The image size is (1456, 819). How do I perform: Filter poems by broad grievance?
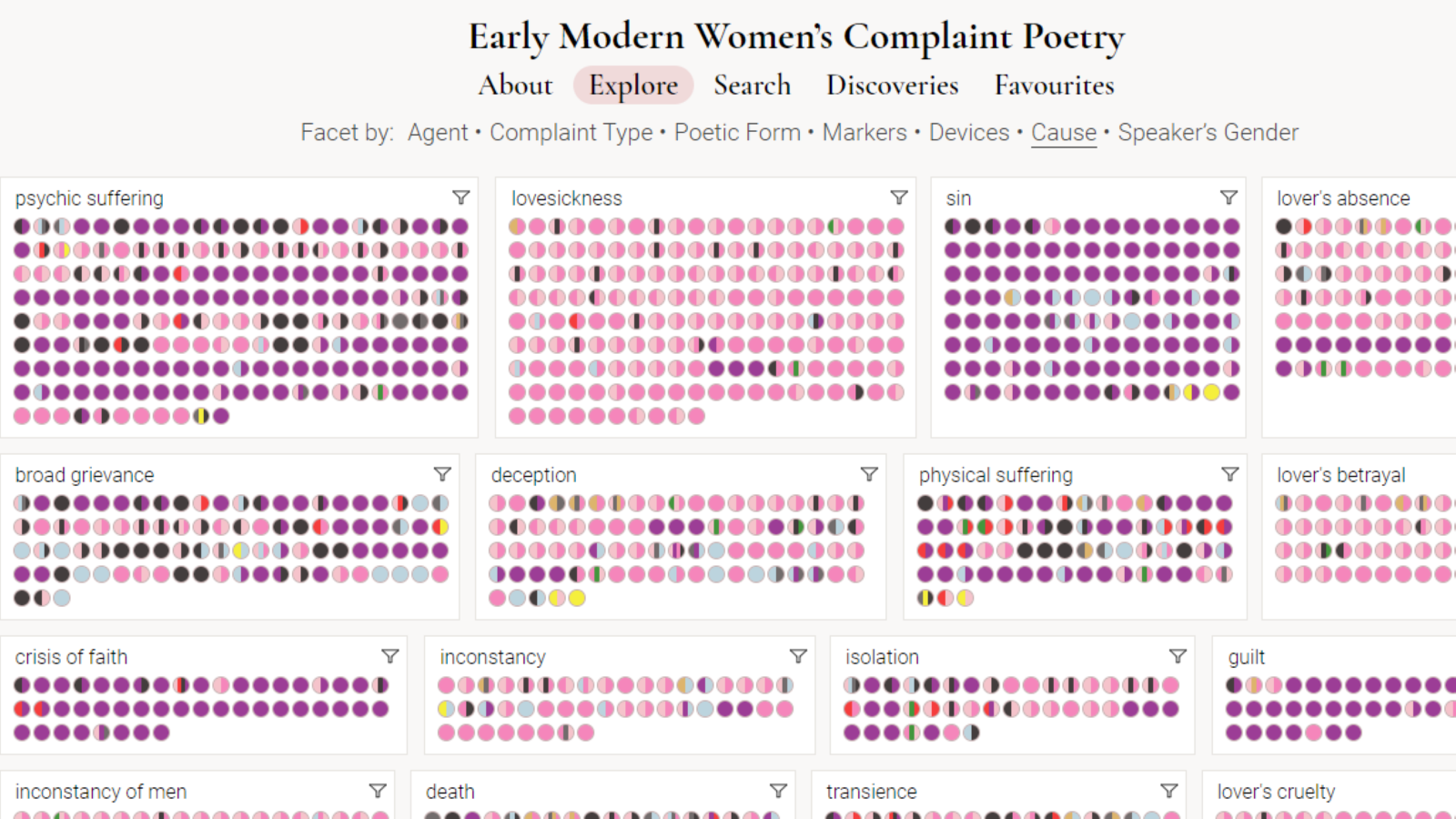click(442, 474)
